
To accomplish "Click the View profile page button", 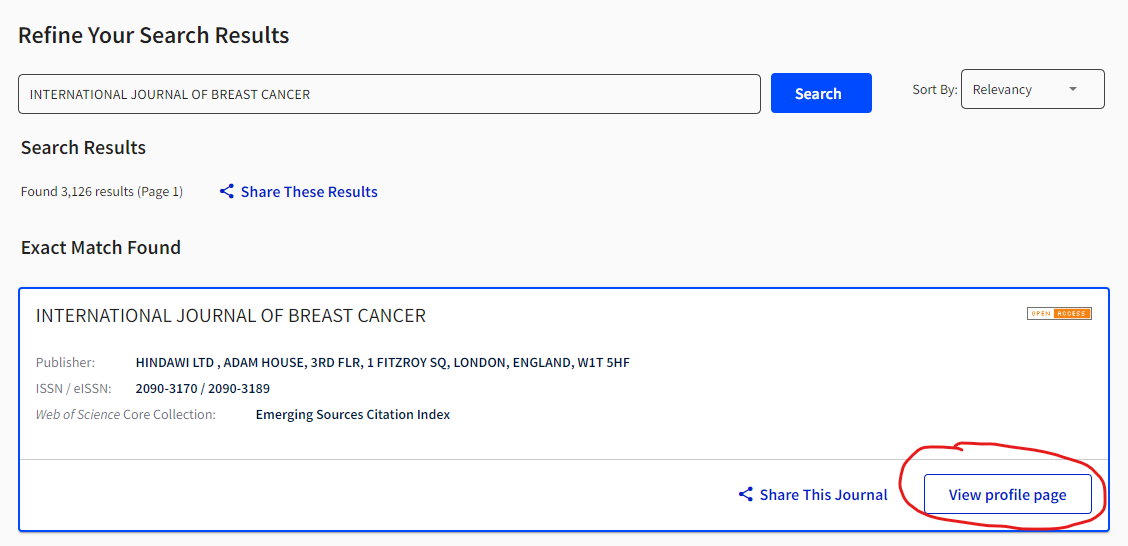I will pos(1007,494).
